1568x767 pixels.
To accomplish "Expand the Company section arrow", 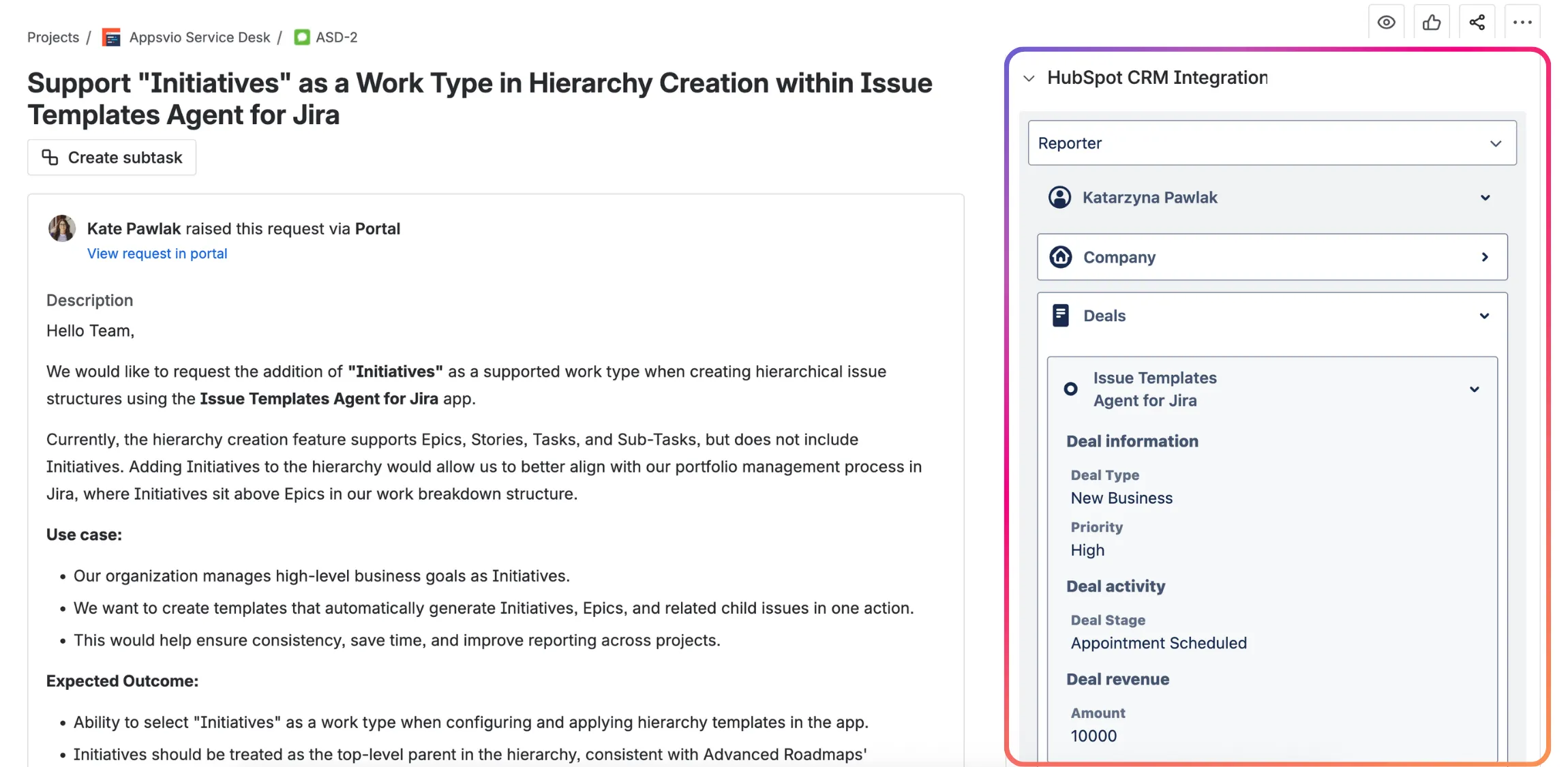I will point(1484,257).
